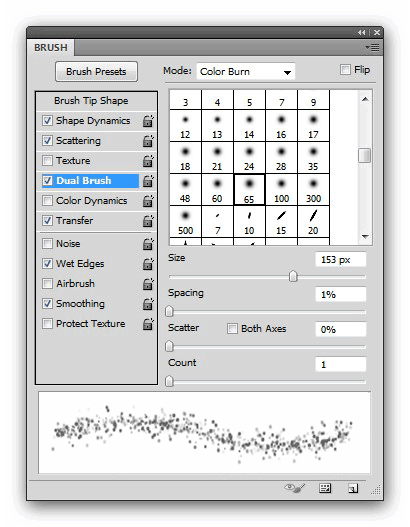Open the Color Dynamics settings label
410x527 pixels.
tap(92, 201)
